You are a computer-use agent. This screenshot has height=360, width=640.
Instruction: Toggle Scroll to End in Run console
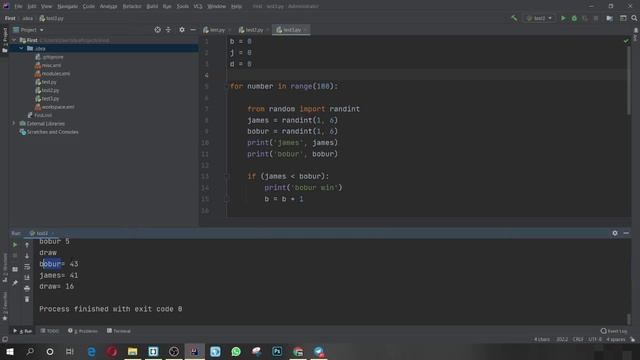(27, 278)
